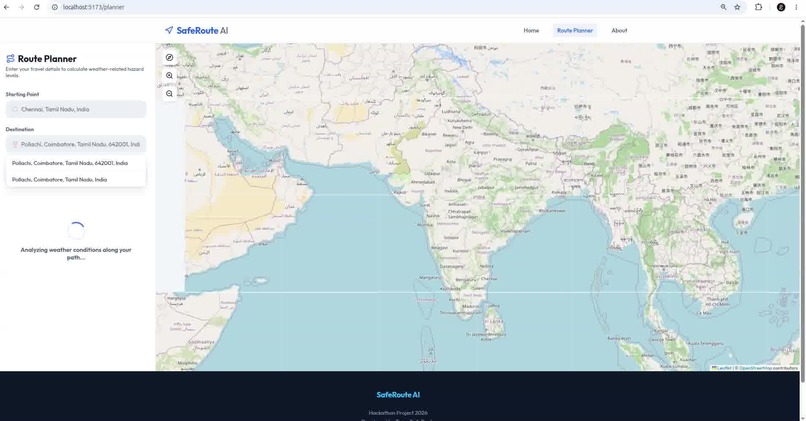
Task: Go to the Home page
Action: (531, 30)
